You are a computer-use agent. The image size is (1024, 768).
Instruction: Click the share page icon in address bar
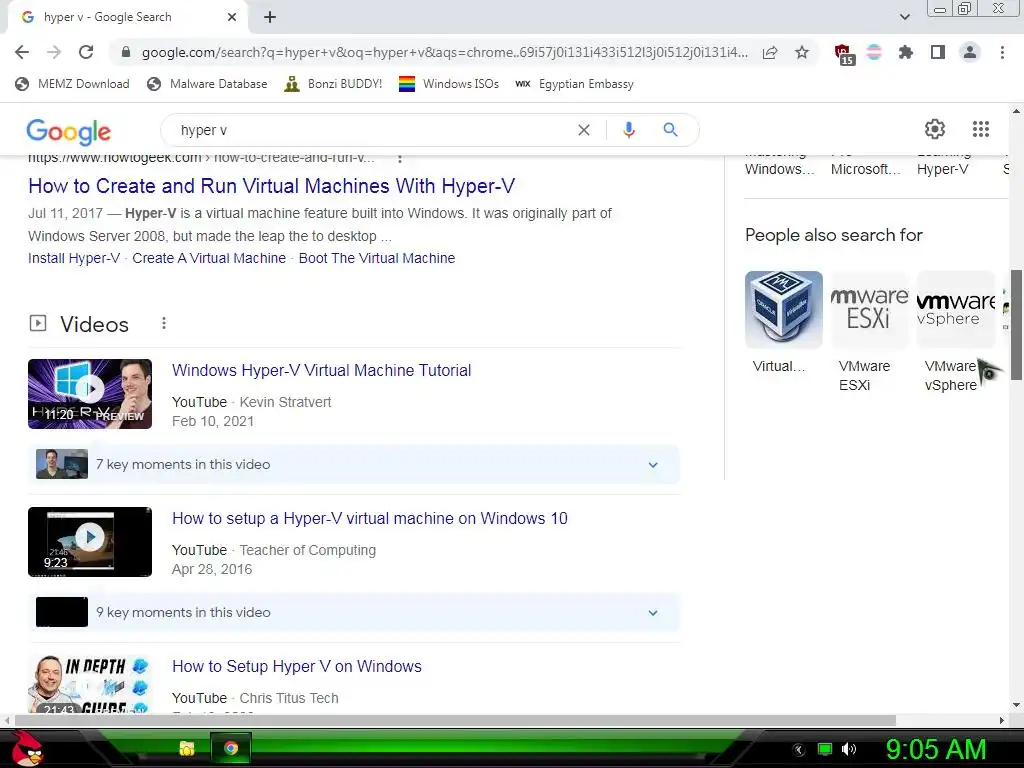click(x=770, y=52)
